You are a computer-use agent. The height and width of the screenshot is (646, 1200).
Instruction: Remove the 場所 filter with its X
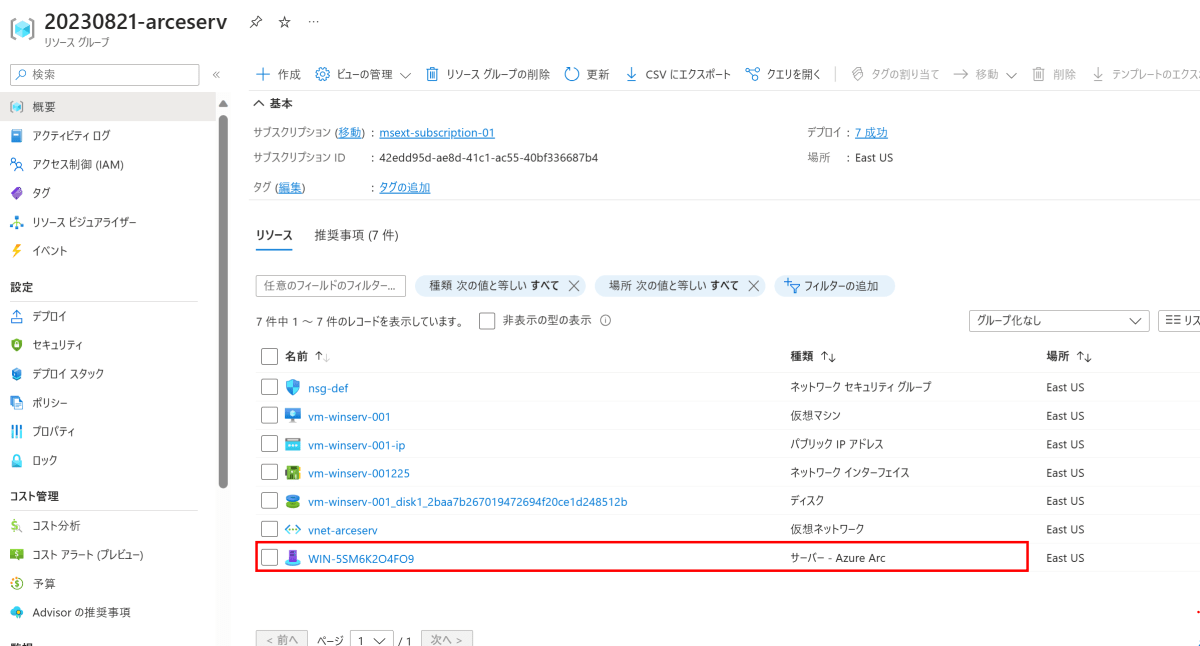point(754,286)
